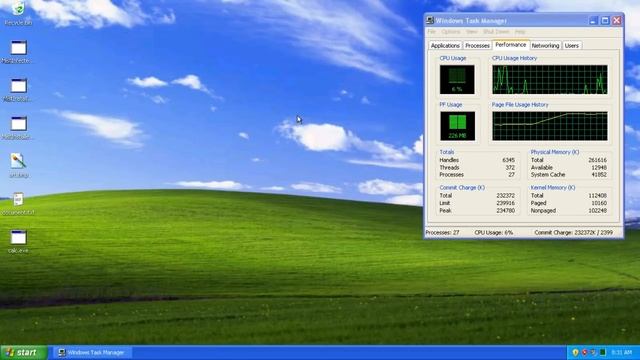Open the Start menu
Screen dimensions: 640x360
click(24, 352)
